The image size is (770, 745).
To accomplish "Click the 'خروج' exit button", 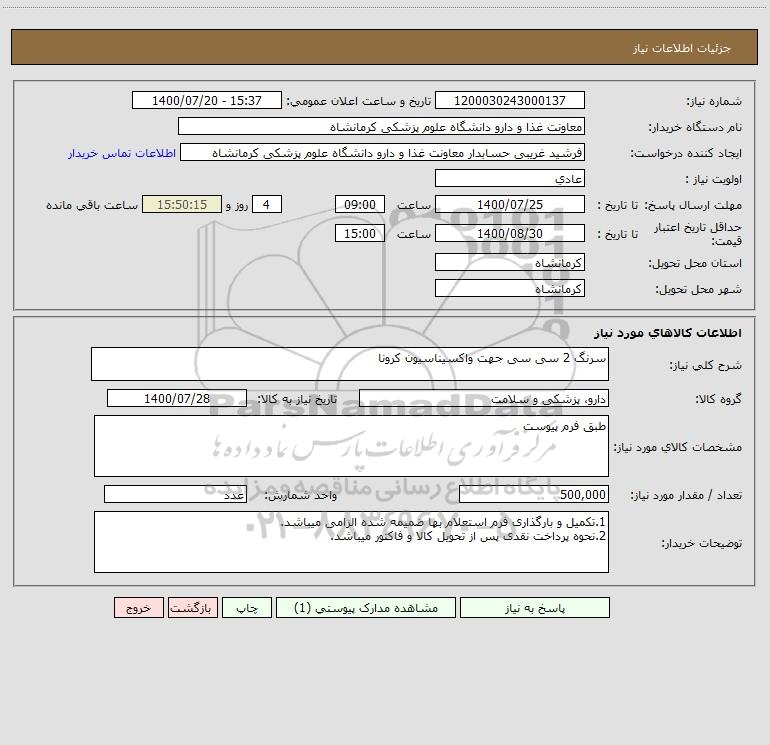I will [x=138, y=608].
